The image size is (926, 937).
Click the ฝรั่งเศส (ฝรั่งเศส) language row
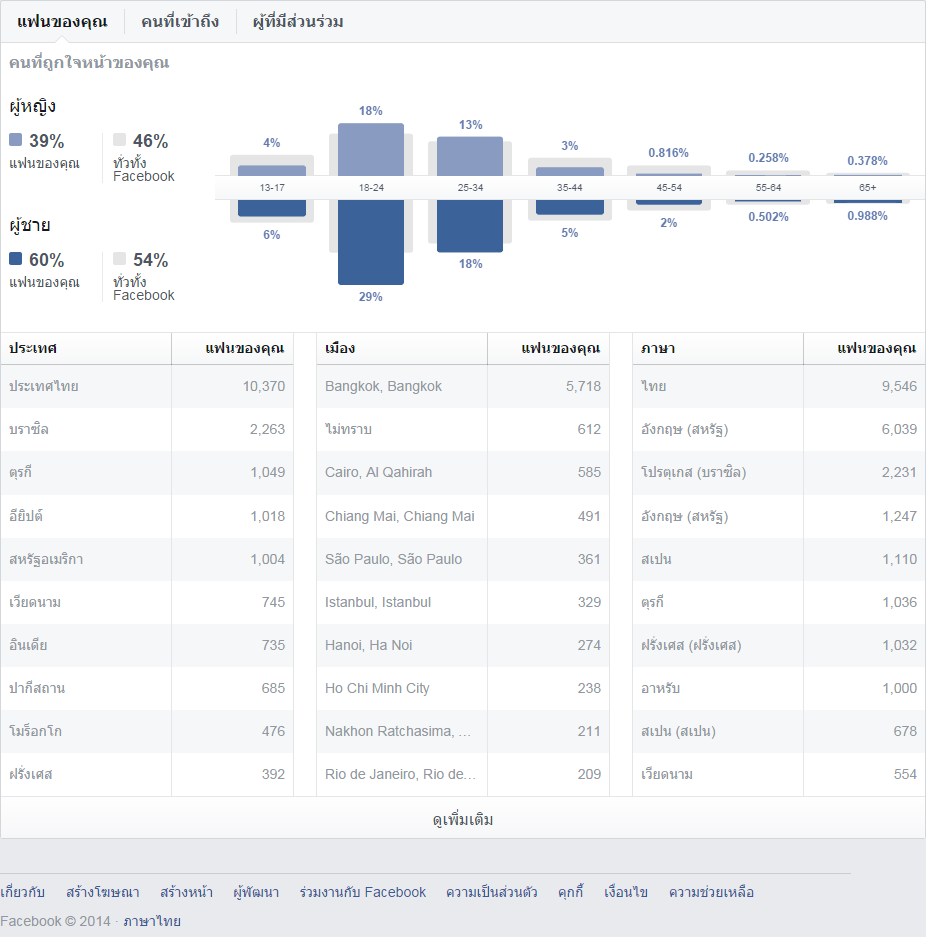[x=779, y=645]
